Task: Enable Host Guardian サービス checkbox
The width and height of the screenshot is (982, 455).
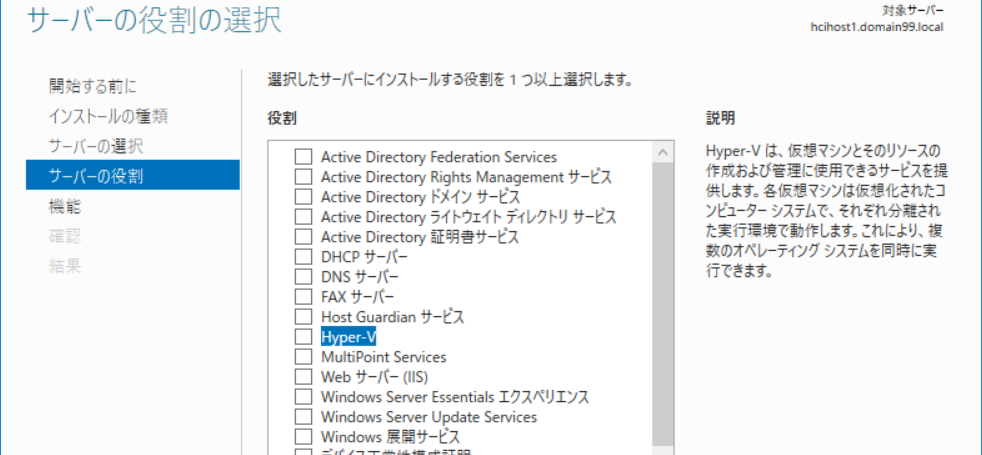Action: point(303,317)
